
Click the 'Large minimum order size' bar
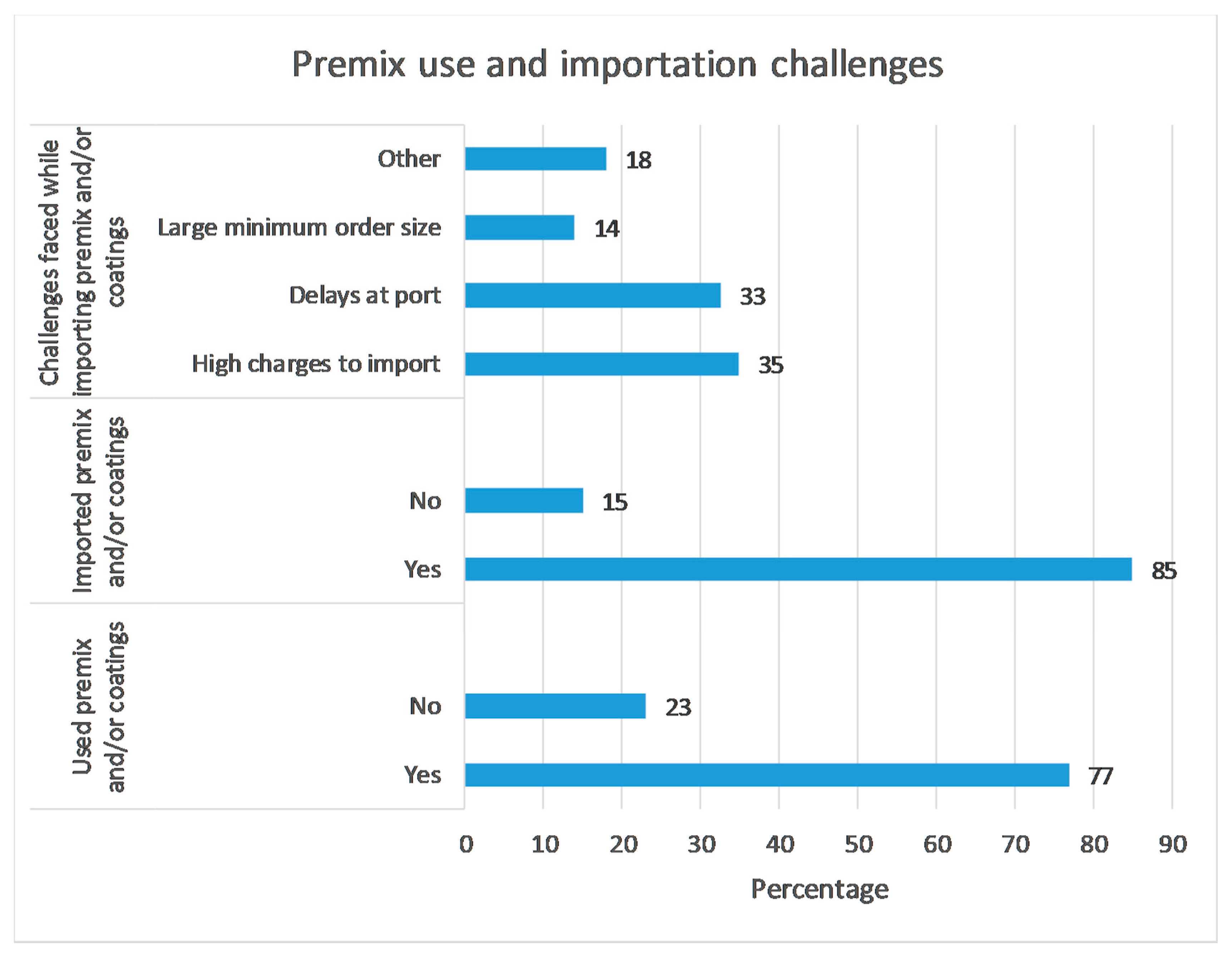coord(519,228)
